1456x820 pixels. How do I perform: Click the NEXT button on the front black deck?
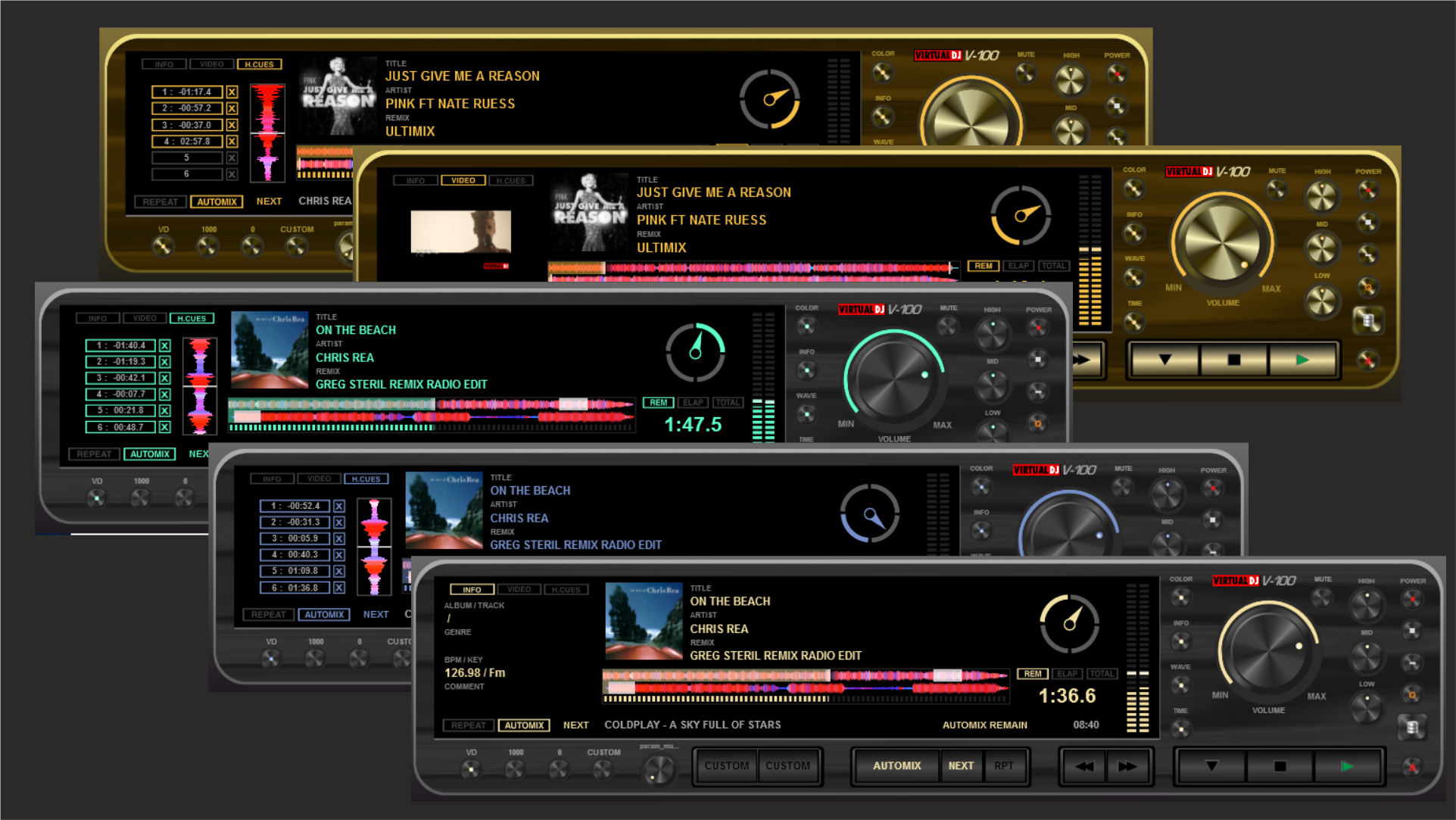[x=962, y=766]
